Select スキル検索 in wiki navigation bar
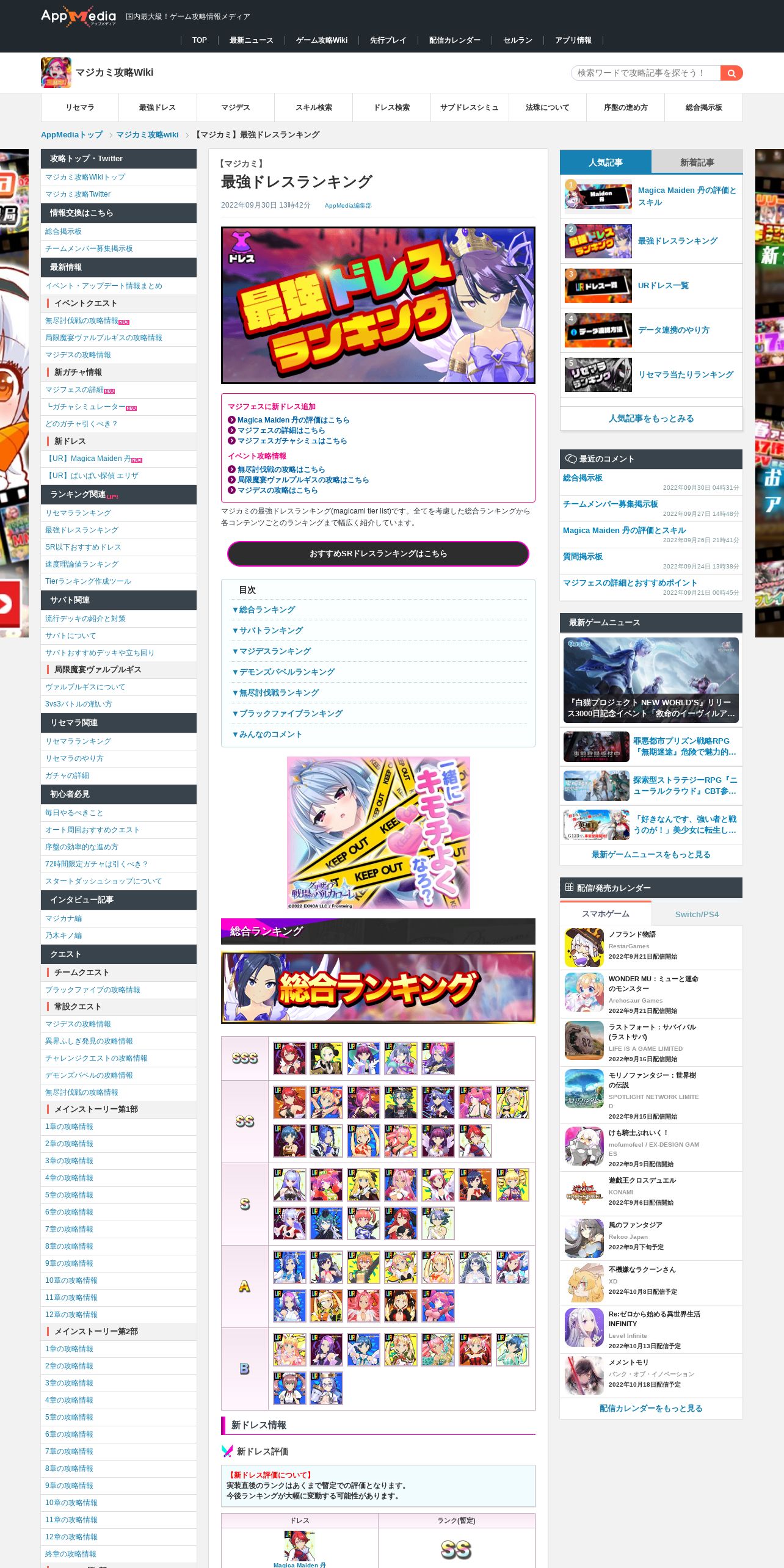The width and height of the screenshot is (784, 1568). [314, 107]
